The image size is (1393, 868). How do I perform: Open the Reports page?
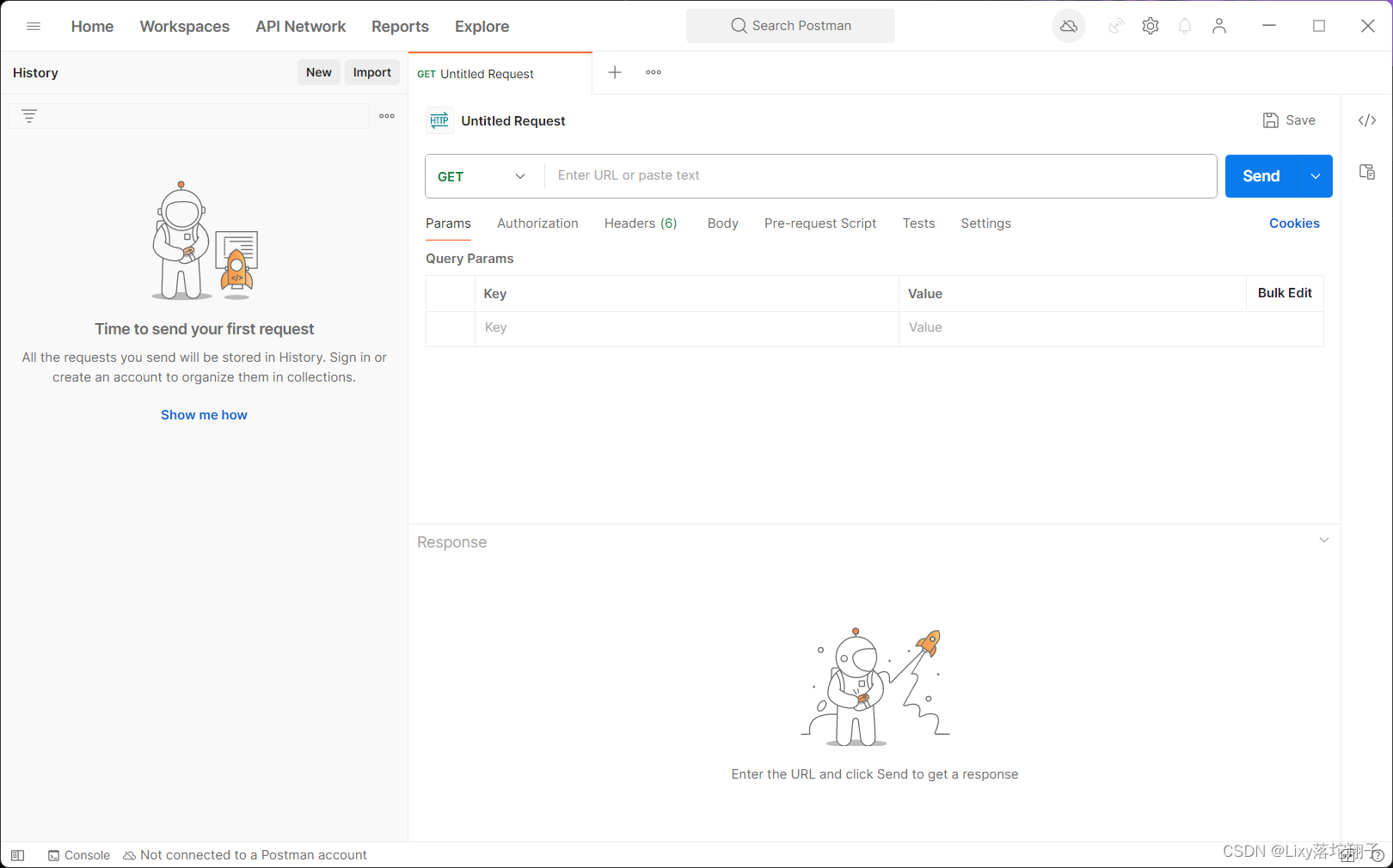click(400, 26)
